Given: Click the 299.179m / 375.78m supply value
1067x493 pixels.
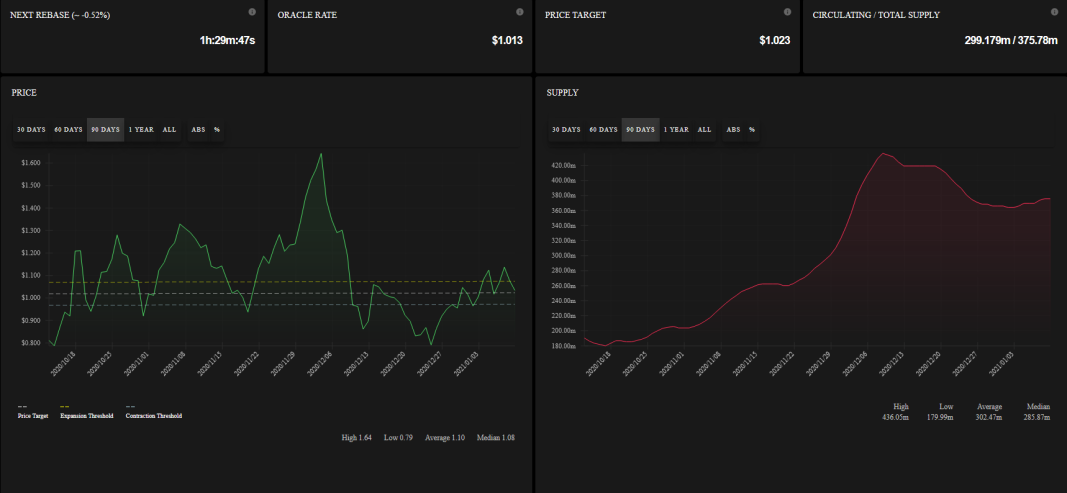Looking at the screenshot, I should pyautogui.click(x=1011, y=41).
